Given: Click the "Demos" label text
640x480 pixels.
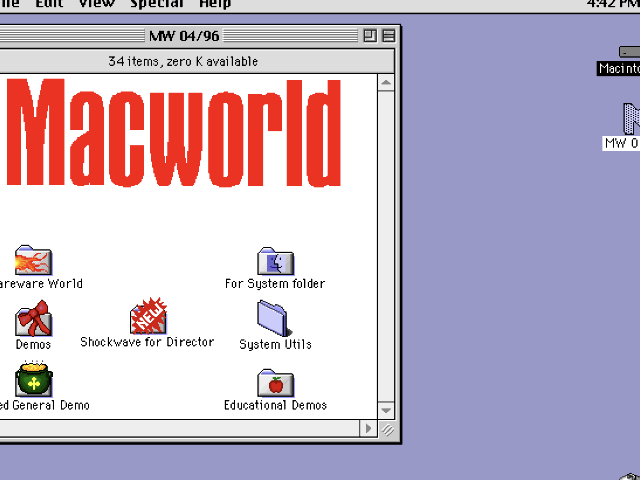Looking at the screenshot, I should pyautogui.click(x=33, y=344).
